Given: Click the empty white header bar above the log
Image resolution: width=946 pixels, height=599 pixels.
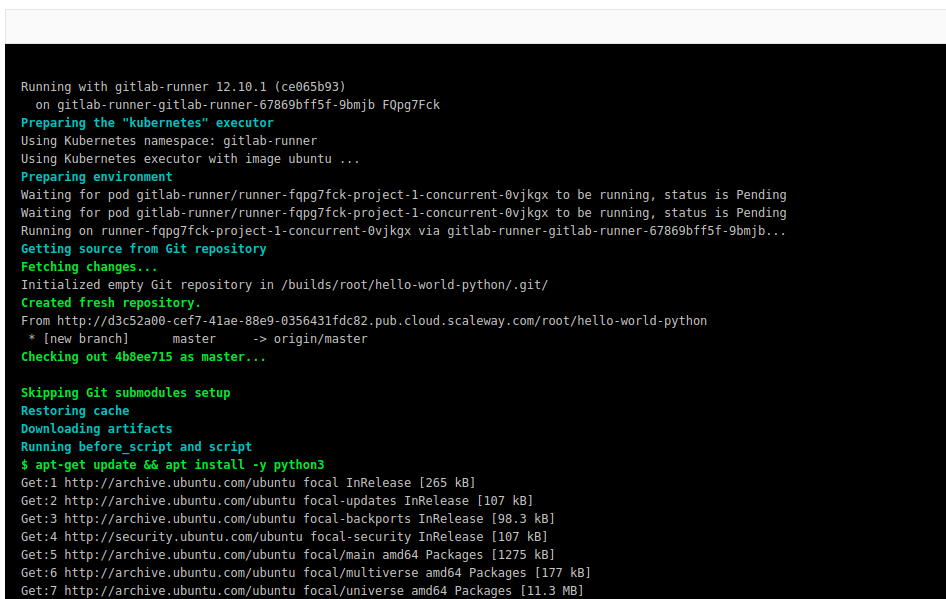Looking at the screenshot, I should (x=473, y=27).
